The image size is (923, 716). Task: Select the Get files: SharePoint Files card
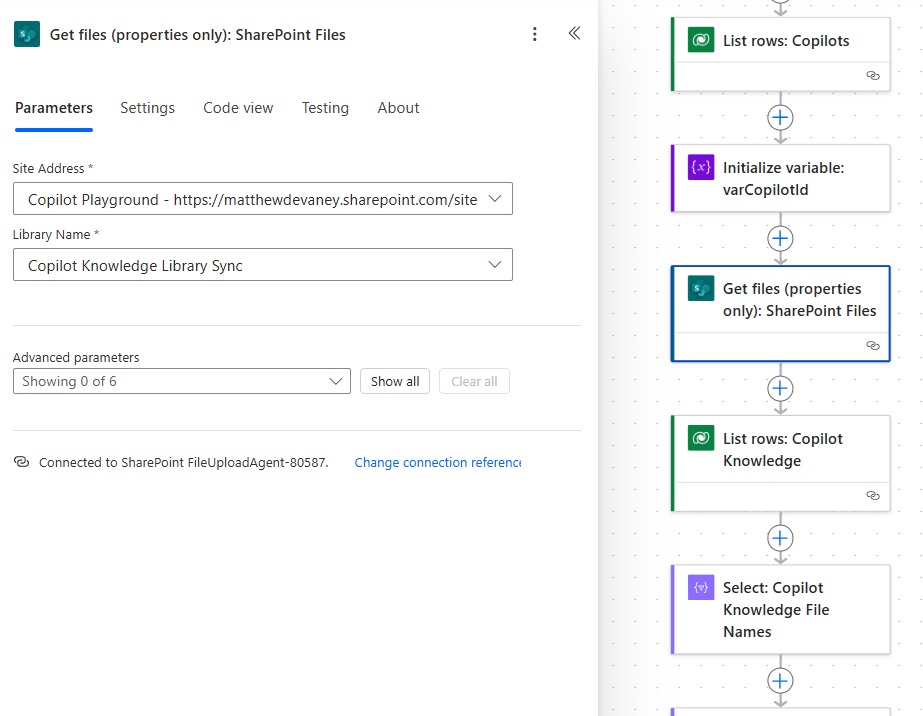pos(781,313)
